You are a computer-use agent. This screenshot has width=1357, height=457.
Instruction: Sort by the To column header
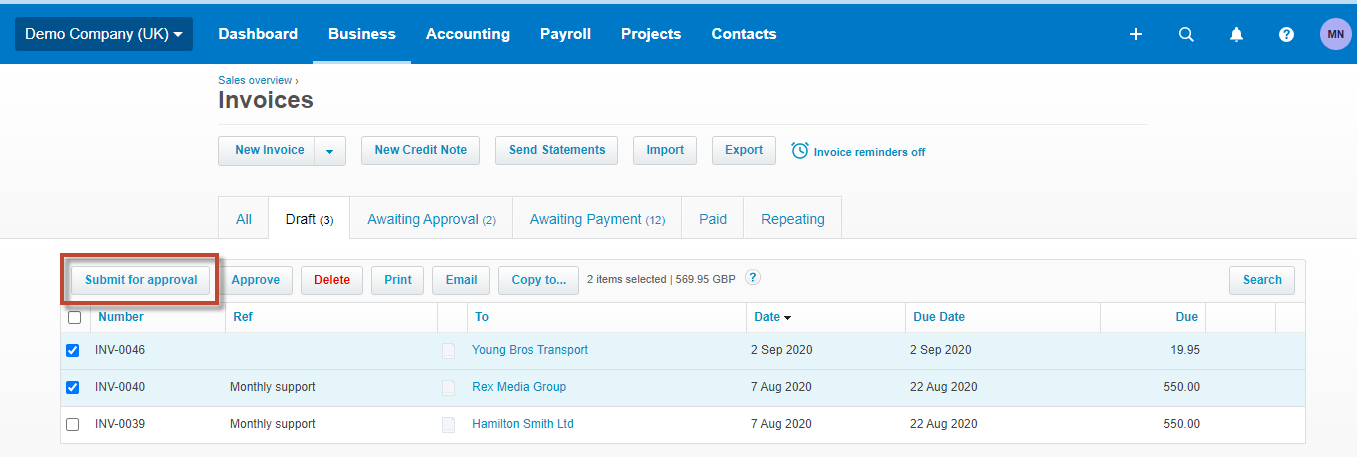tap(482, 317)
